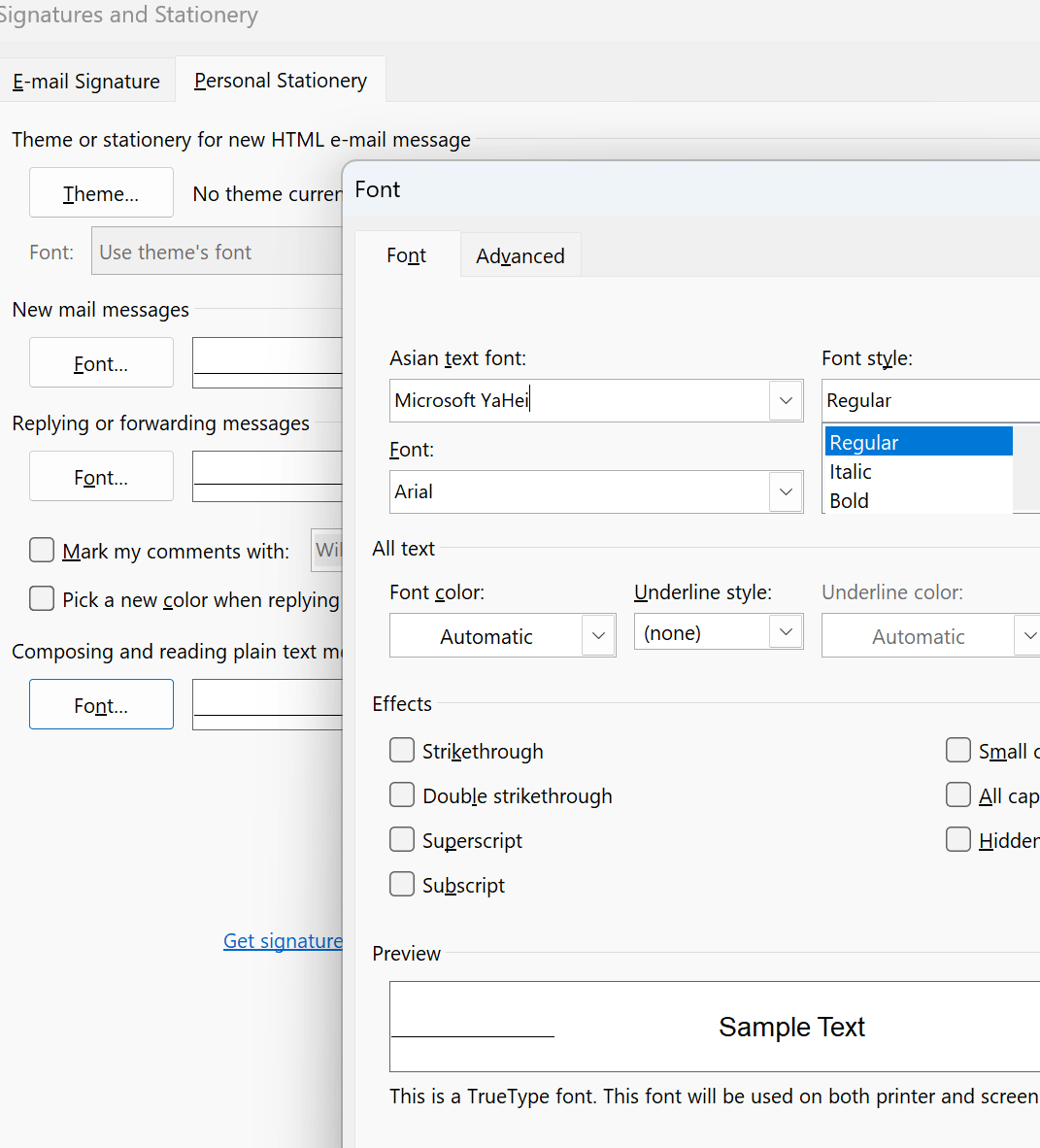
Task: Check the Small caps checkbox
Action: point(958,750)
